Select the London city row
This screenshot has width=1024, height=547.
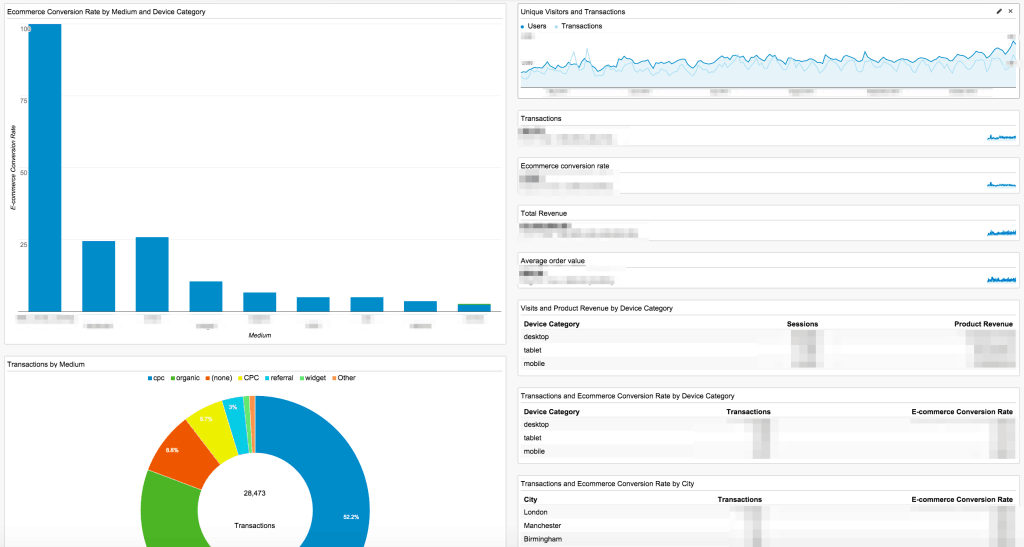pos(768,512)
